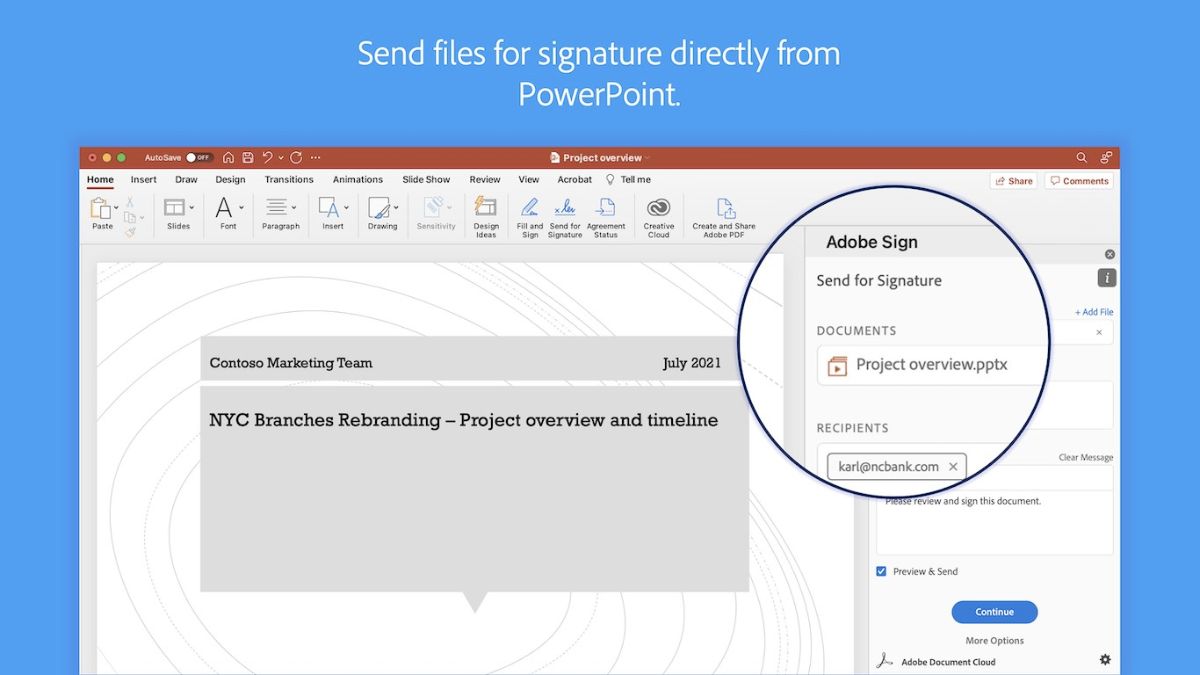Open the Drawing tools icon

click(378, 208)
